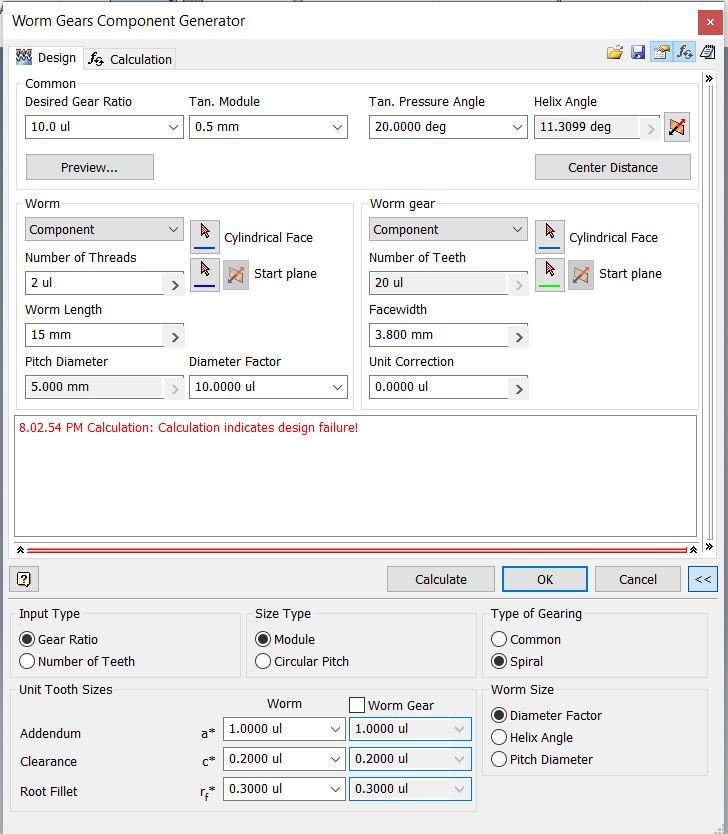Viewport: 728px width, 834px height.
Task: Click the Center Distance button
Action: pyautogui.click(x=613, y=168)
